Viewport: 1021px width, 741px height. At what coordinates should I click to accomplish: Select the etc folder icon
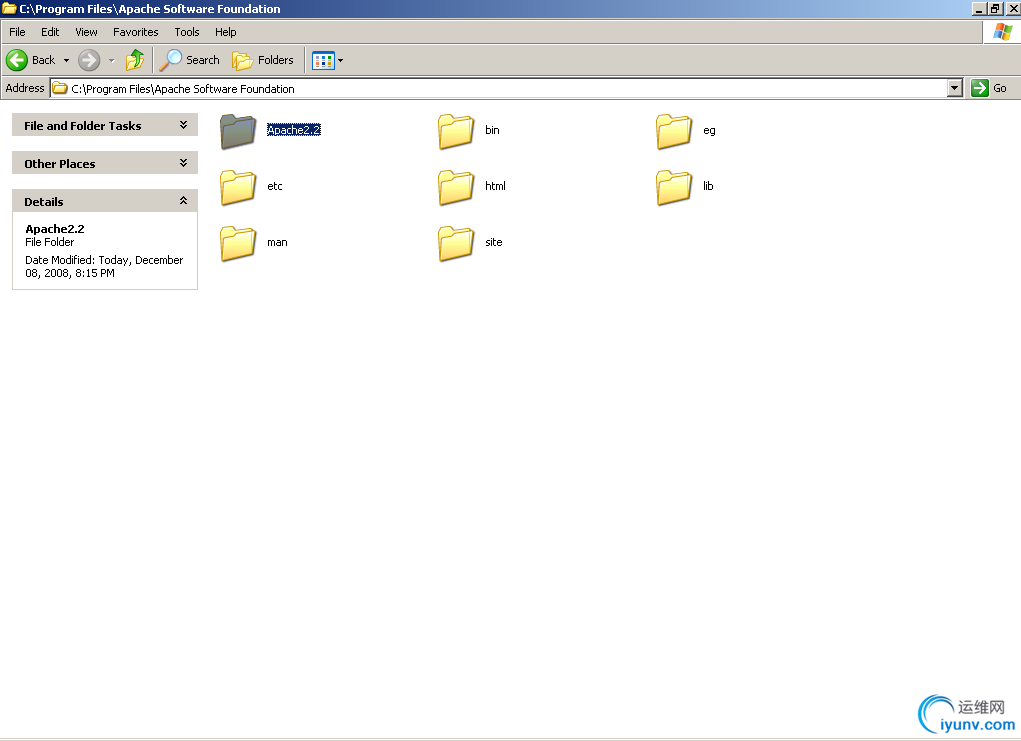click(x=238, y=187)
